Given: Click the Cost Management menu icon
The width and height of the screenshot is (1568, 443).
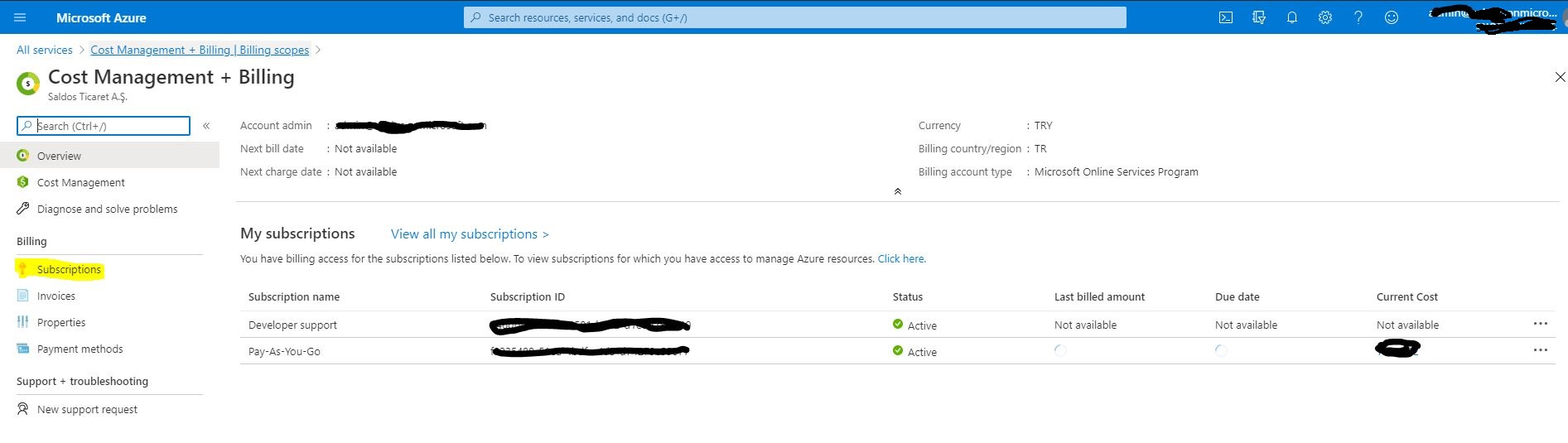Looking at the screenshot, I should pos(23,182).
